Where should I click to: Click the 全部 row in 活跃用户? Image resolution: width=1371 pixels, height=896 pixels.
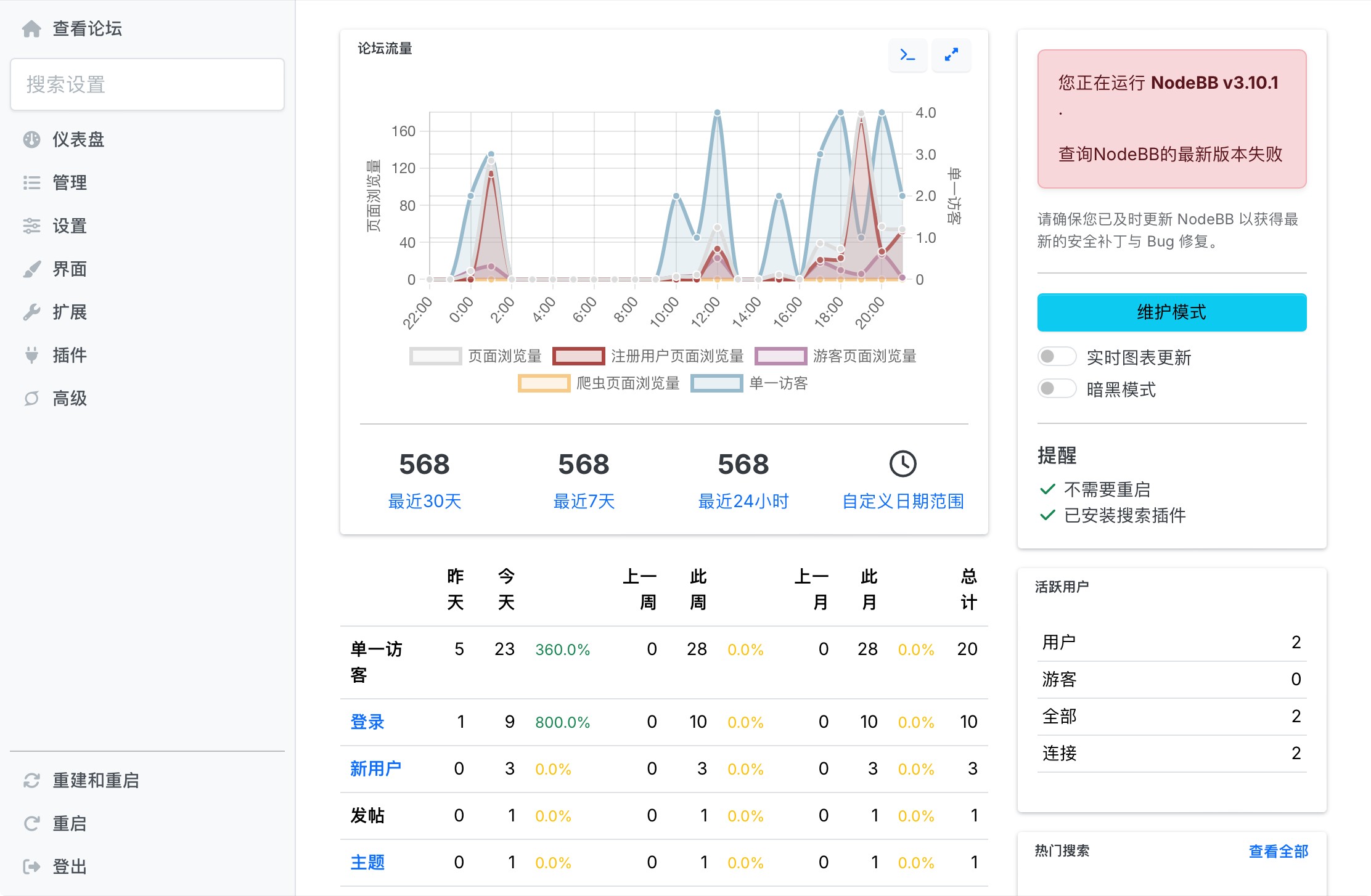1172,716
